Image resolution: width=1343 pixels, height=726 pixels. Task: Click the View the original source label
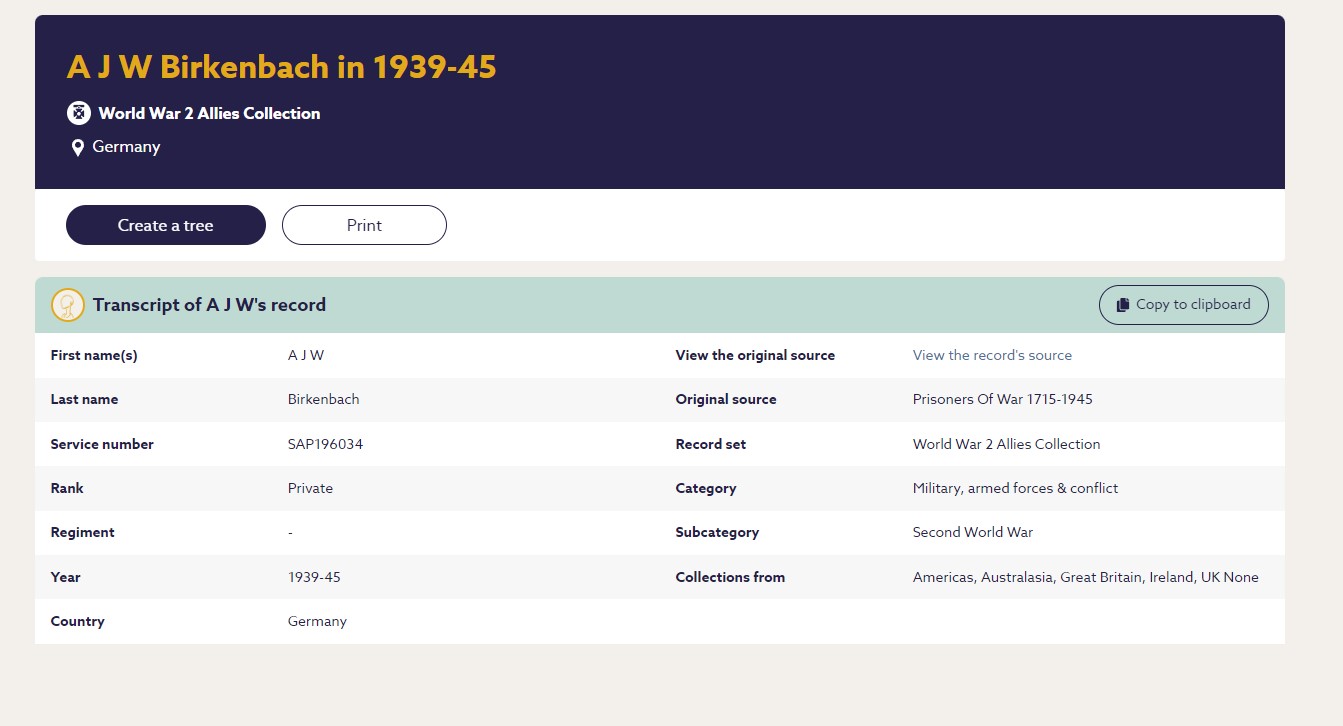(755, 355)
